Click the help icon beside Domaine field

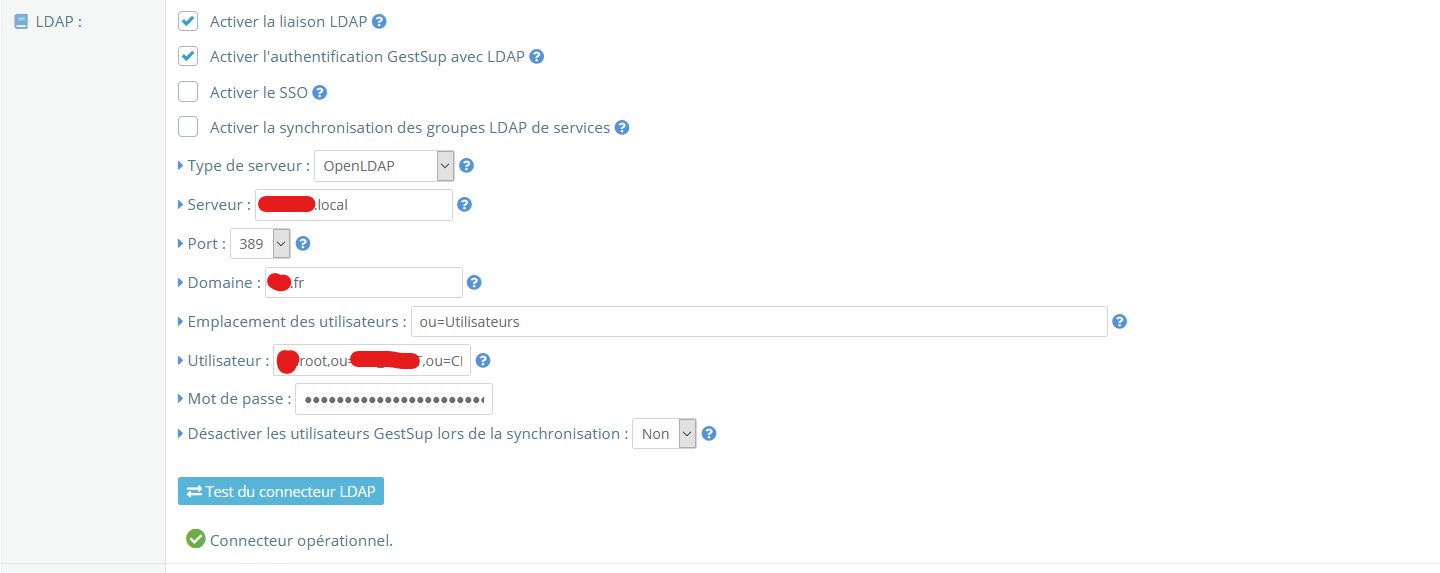click(474, 283)
